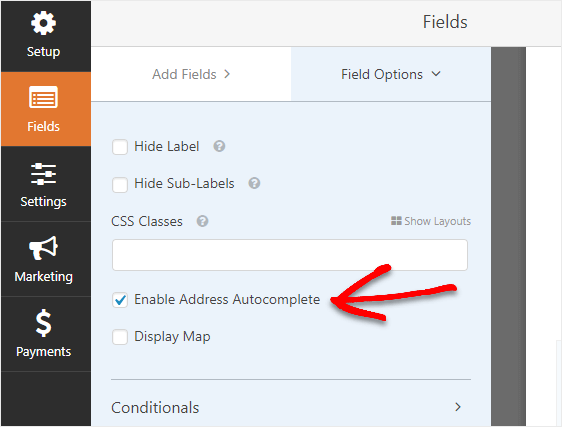Select the Fields form icon in sidebar
This screenshot has width=562, height=427.
pyautogui.click(x=43, y=97)
